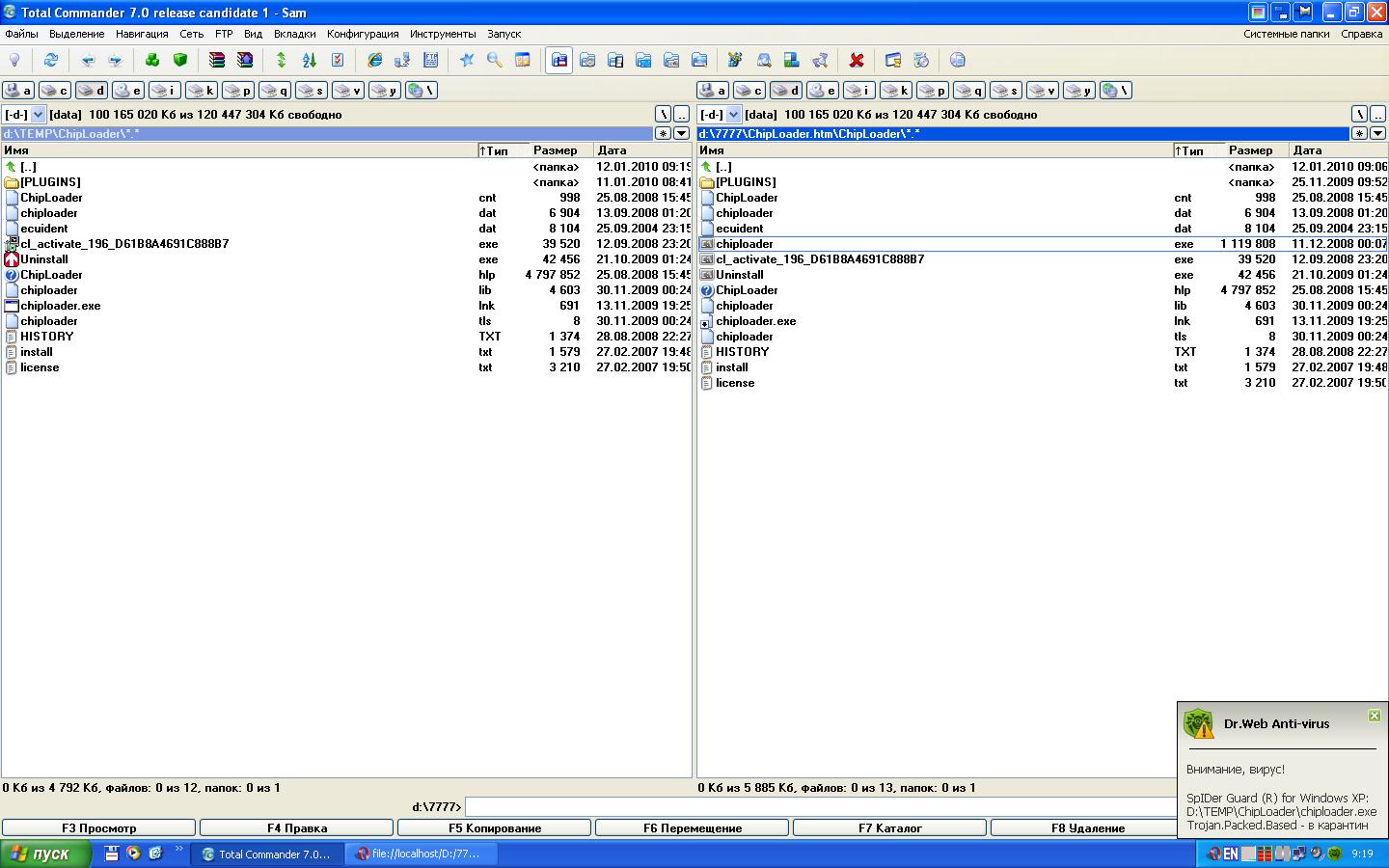This screenshot has height=868, width=1389.
Task: Switch left panel to drive c
Action: 54,91
